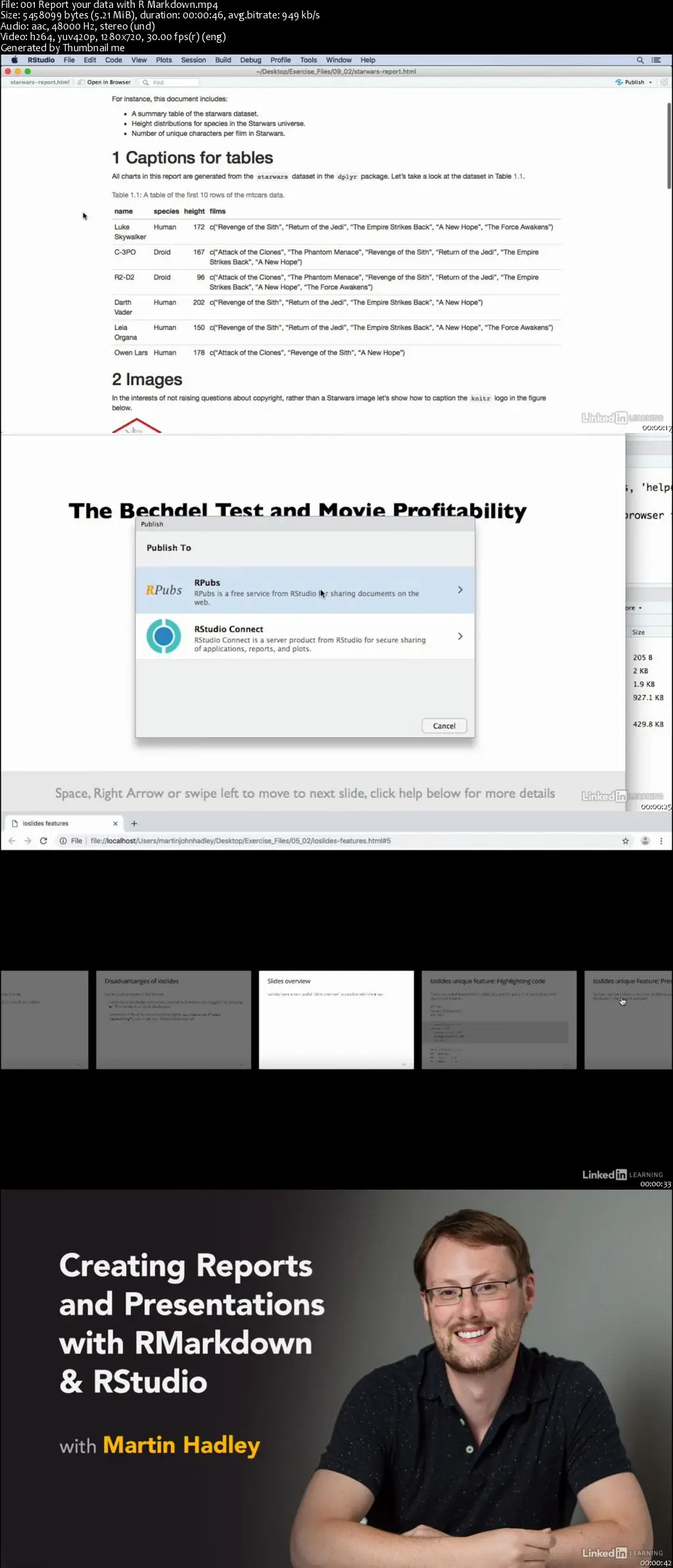Open the Session menu
Image resolution: width=673 pixels, height=1568 pixels.
[x=193, y=60]
